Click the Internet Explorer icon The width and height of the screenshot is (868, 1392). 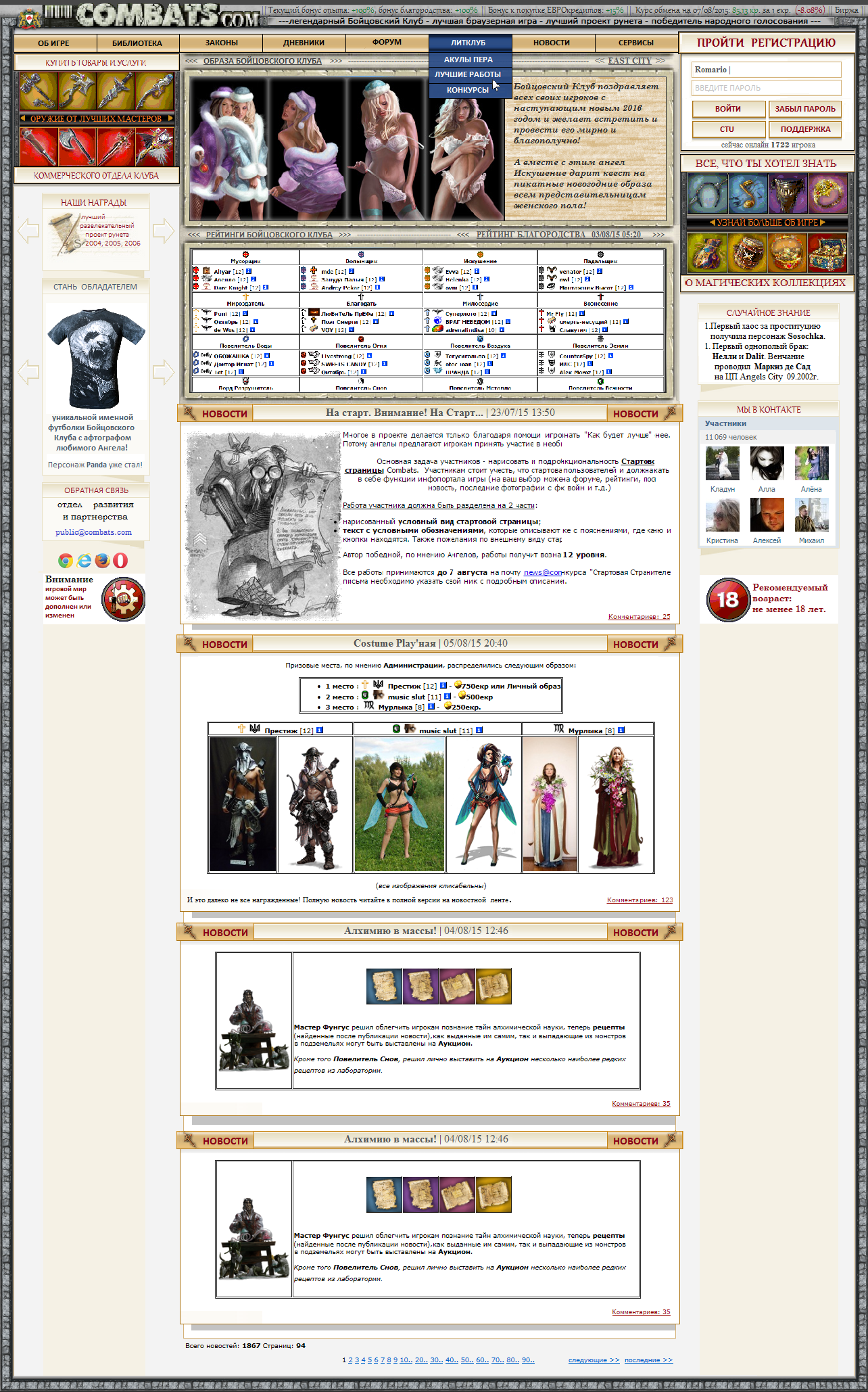point(84,560)
